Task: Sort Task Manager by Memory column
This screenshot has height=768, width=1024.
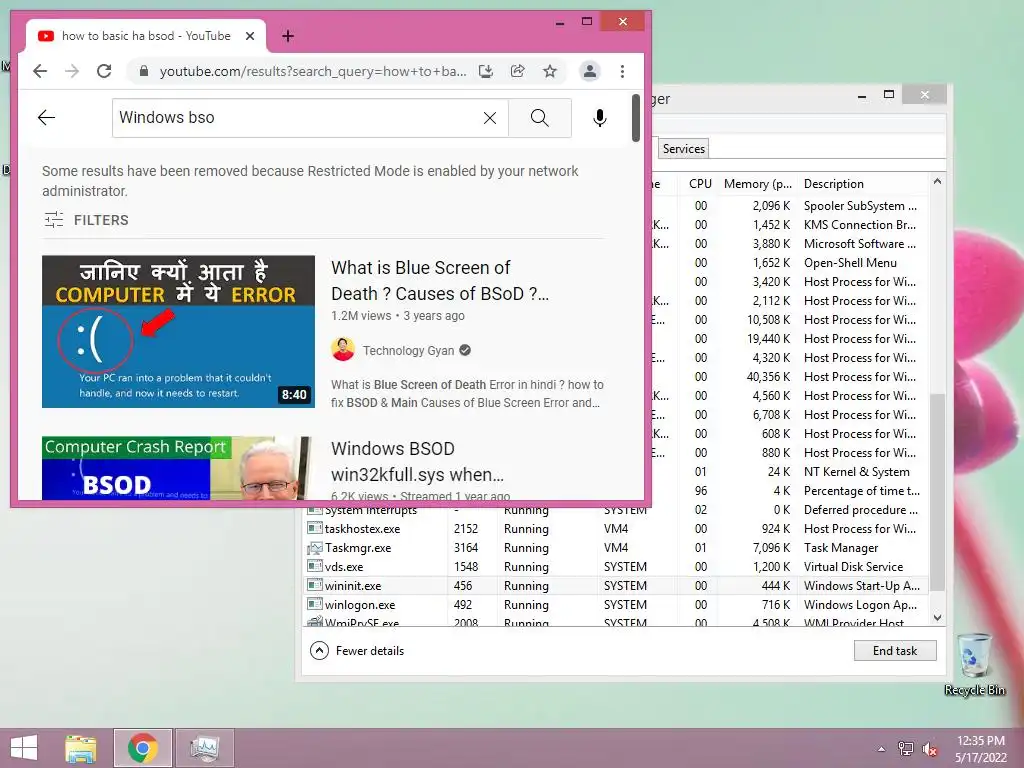Action: coord(758,184)
